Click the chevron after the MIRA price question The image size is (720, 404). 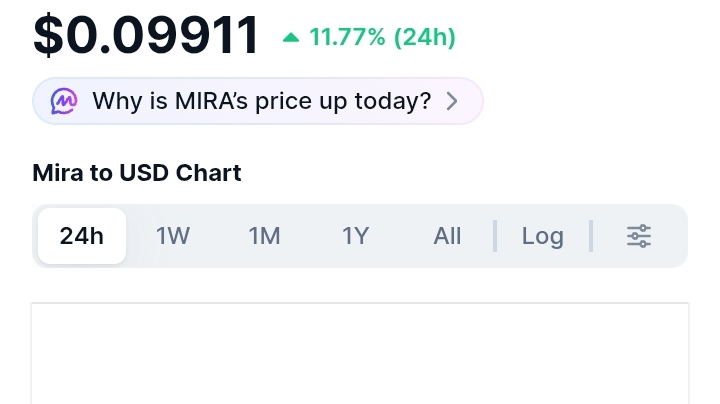452,101
